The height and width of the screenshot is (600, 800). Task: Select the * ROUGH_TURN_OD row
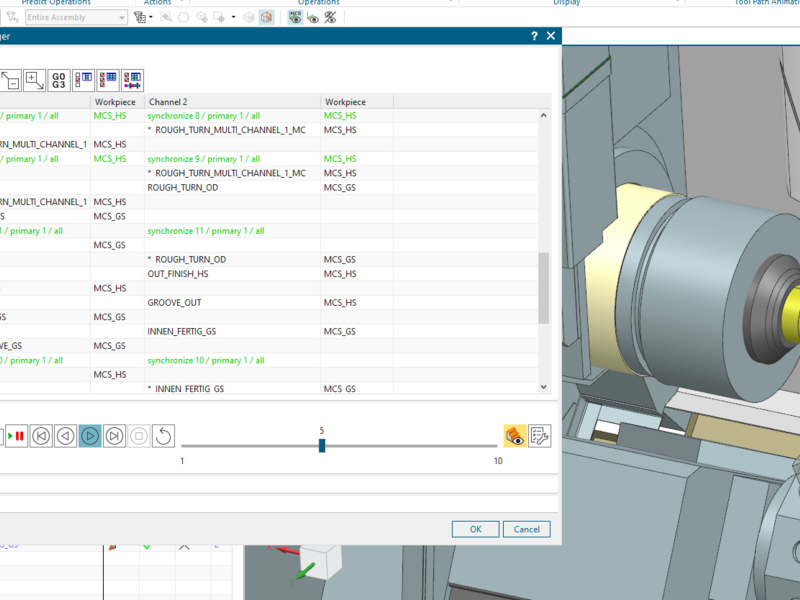(187, 260)
